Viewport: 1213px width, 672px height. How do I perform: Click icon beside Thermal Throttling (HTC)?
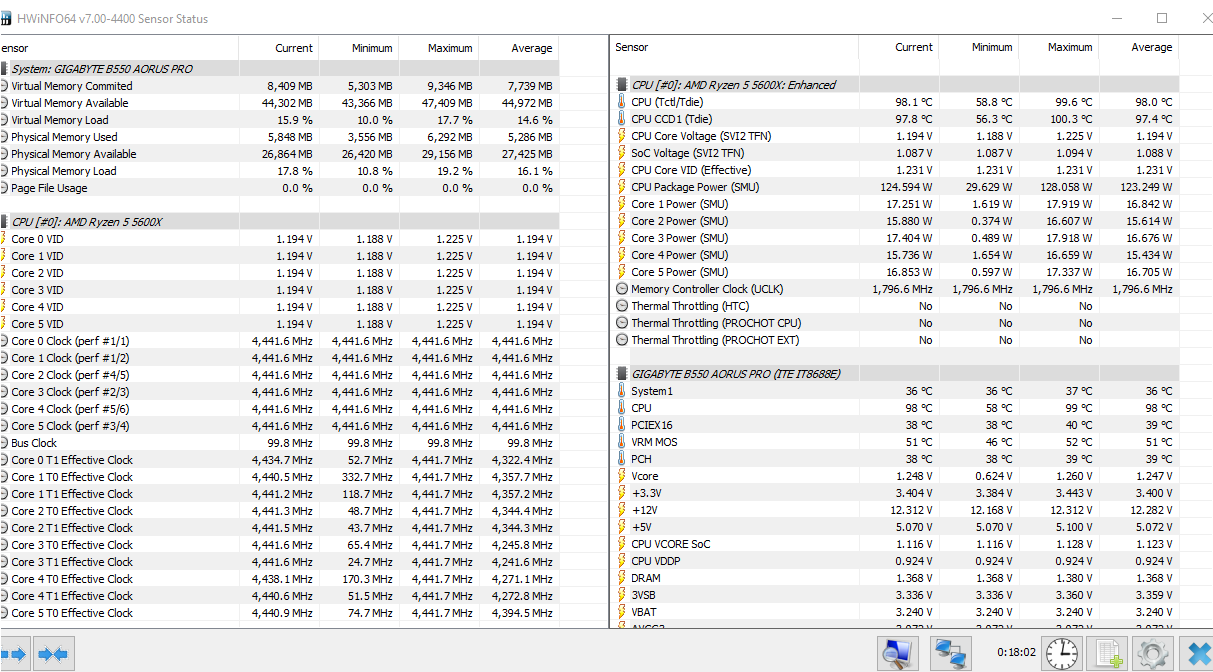[x=622, y=306]
